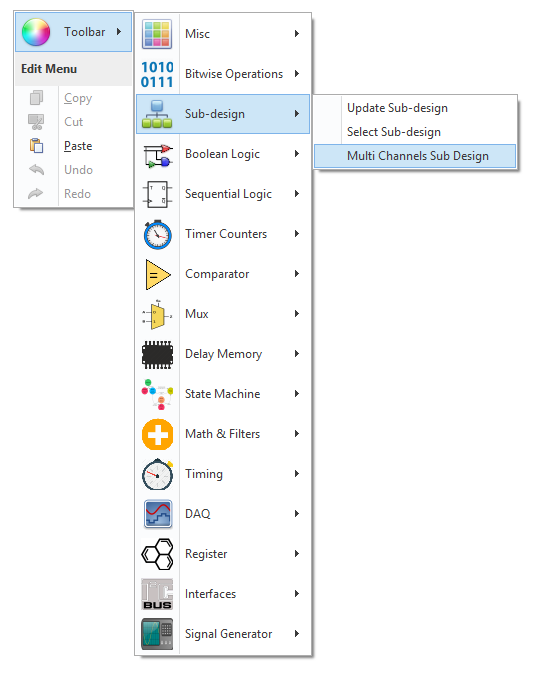539x679 pixels.
Task: Select Redo text in Edit Menu
Action: point(77,194)
